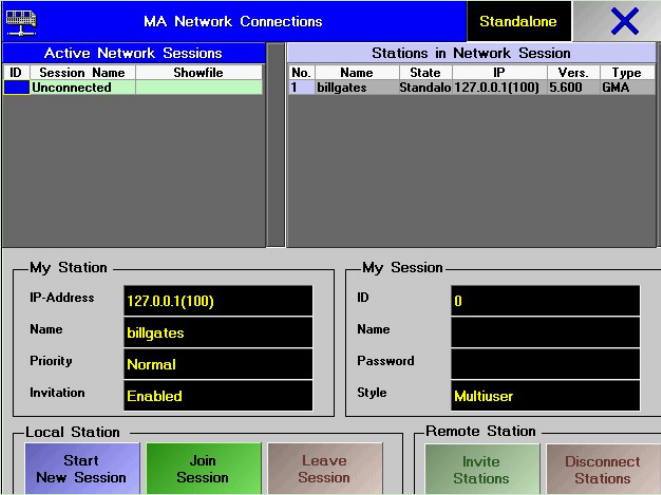Toggle the Invitation field showing Enabled
Viewport: 661px width, 495px height.
[x=218, y=396]
